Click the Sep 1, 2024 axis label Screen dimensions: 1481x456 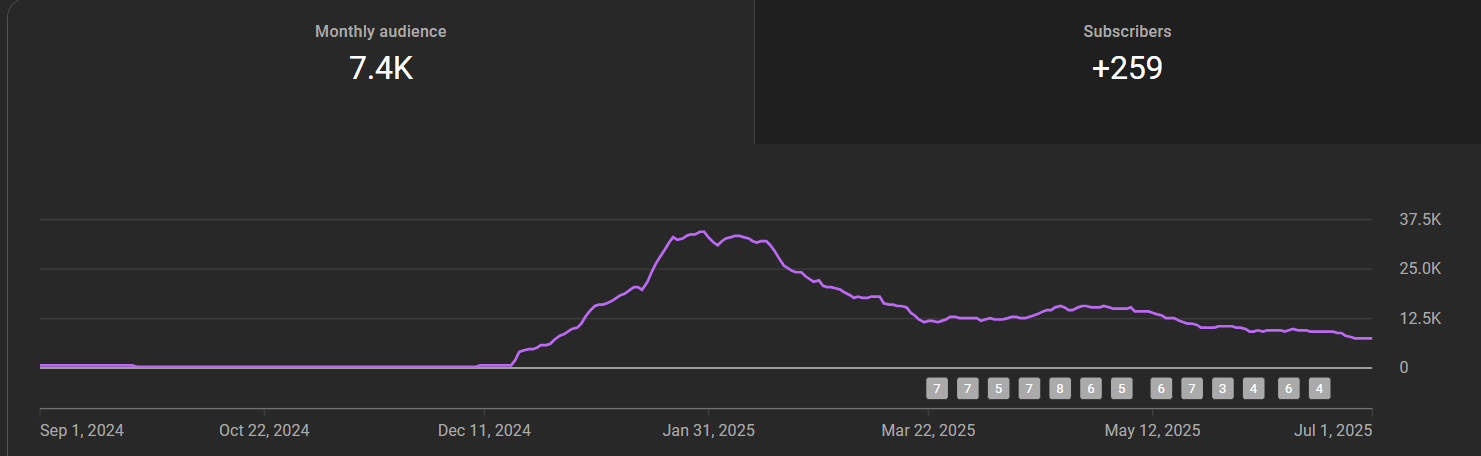pyautogui.click(x=82, y=431)
